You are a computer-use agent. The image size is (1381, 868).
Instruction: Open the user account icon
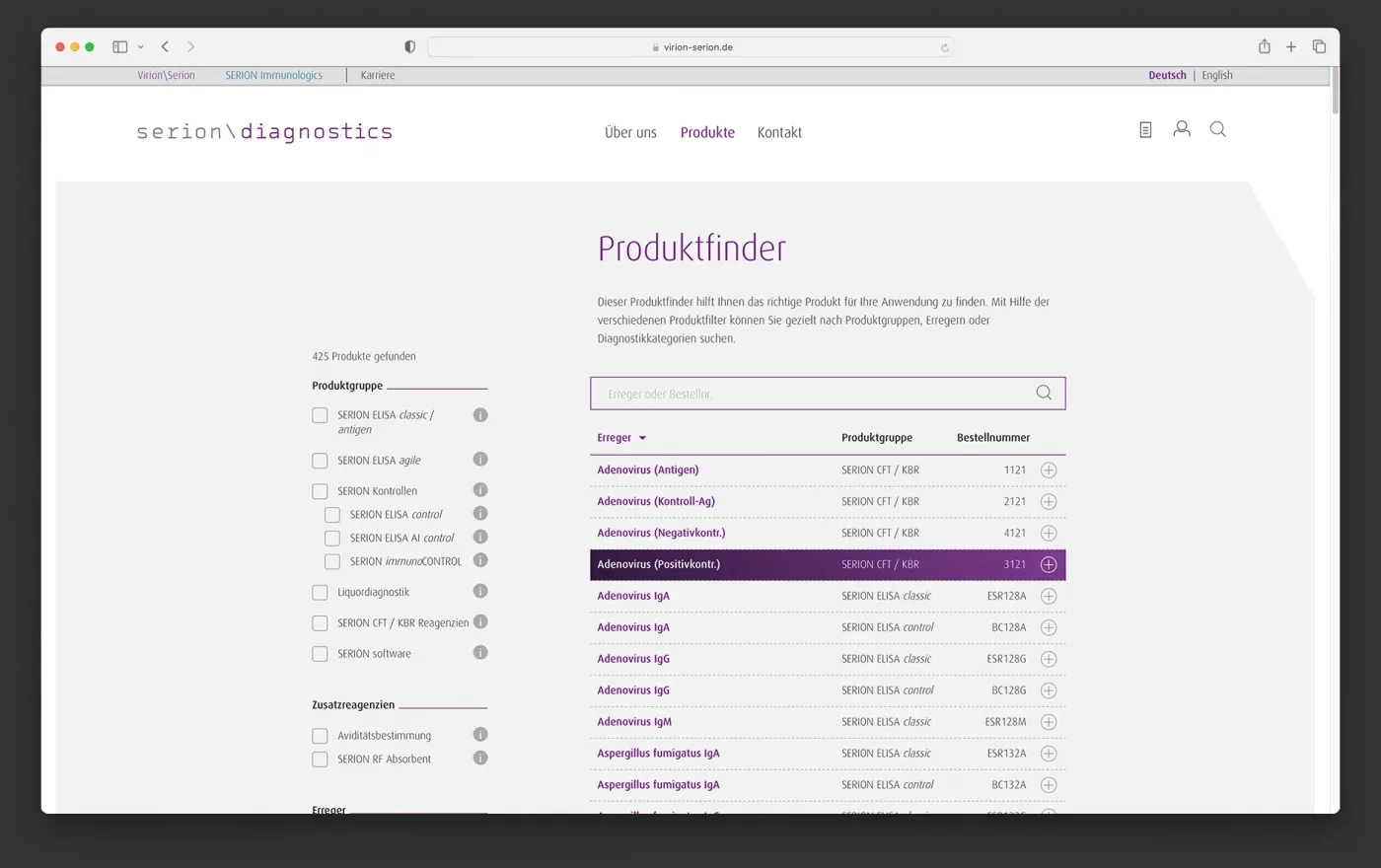(x=1182, y=129)
